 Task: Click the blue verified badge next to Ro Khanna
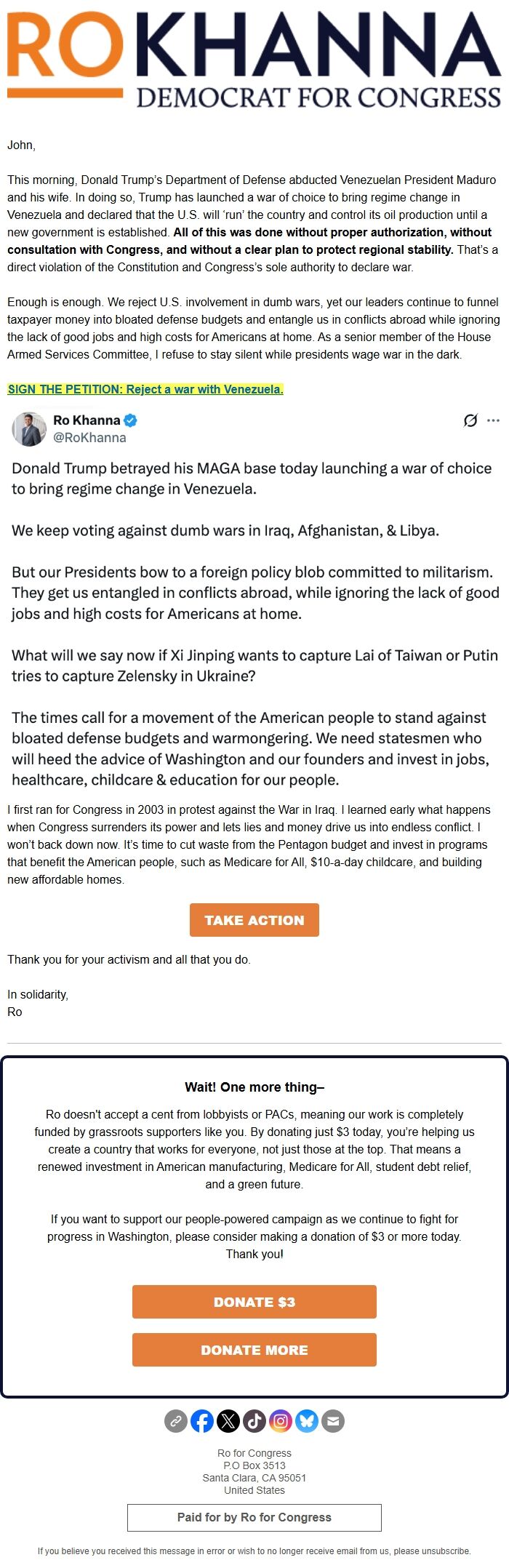[x=129, y=420]
